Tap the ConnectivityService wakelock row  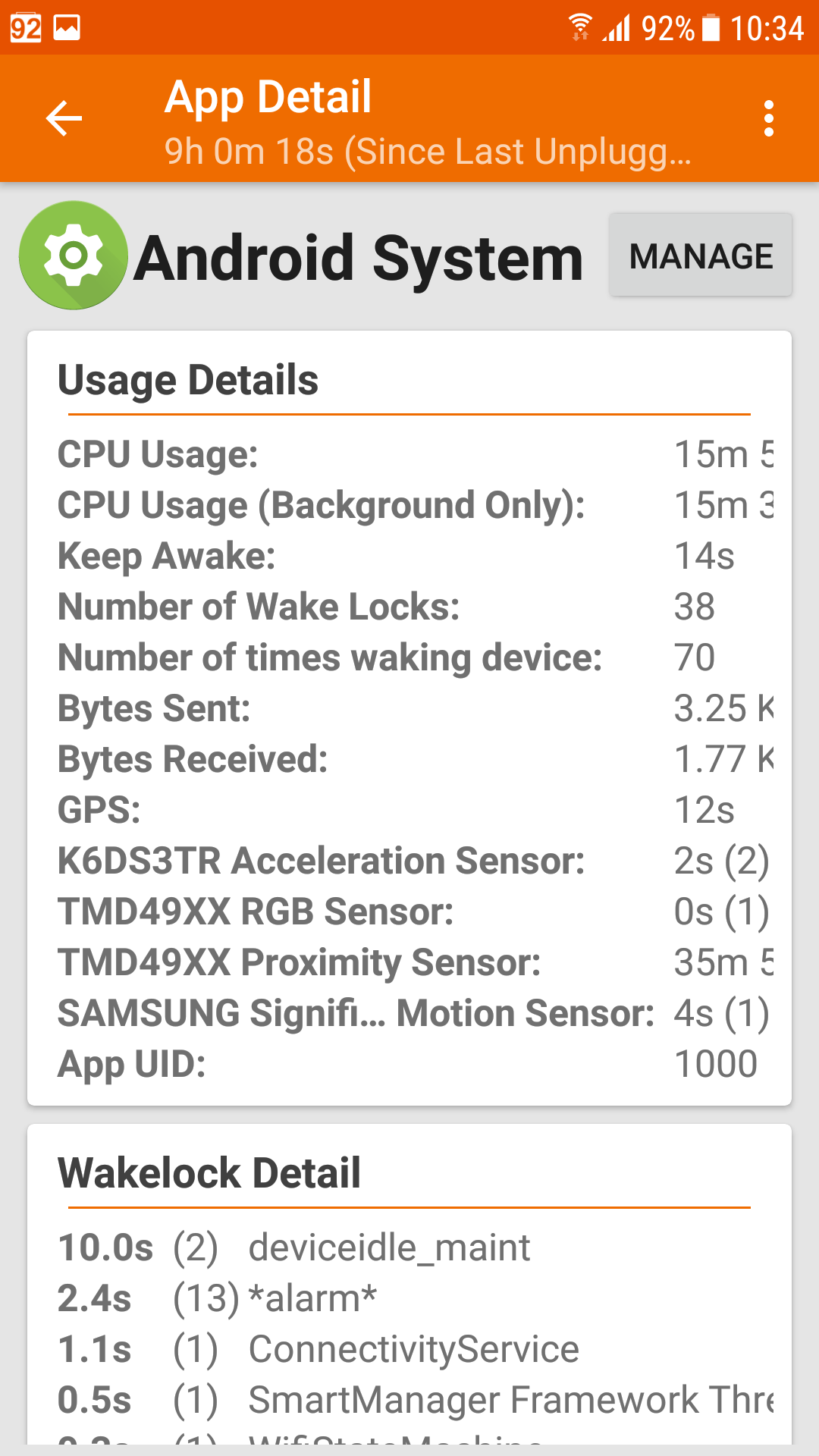pos(413,1349)
